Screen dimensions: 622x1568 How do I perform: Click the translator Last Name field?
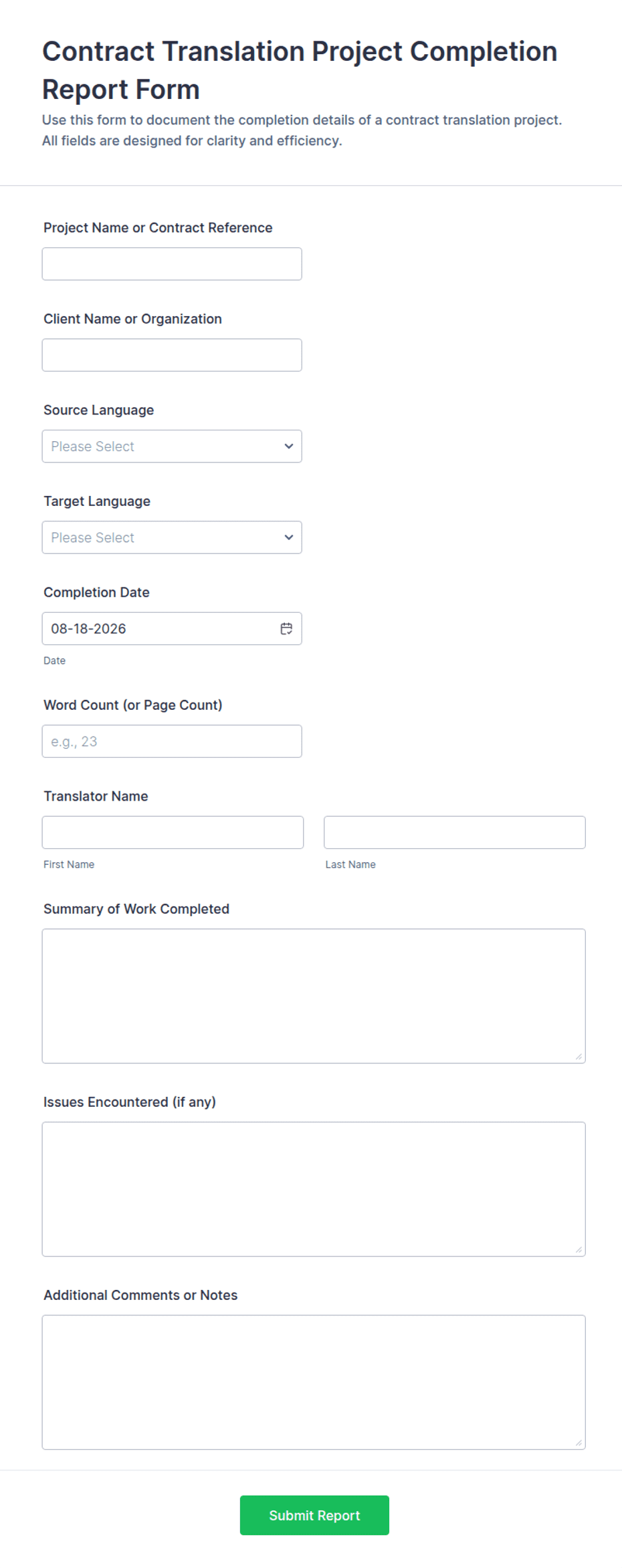coord(455,832)
